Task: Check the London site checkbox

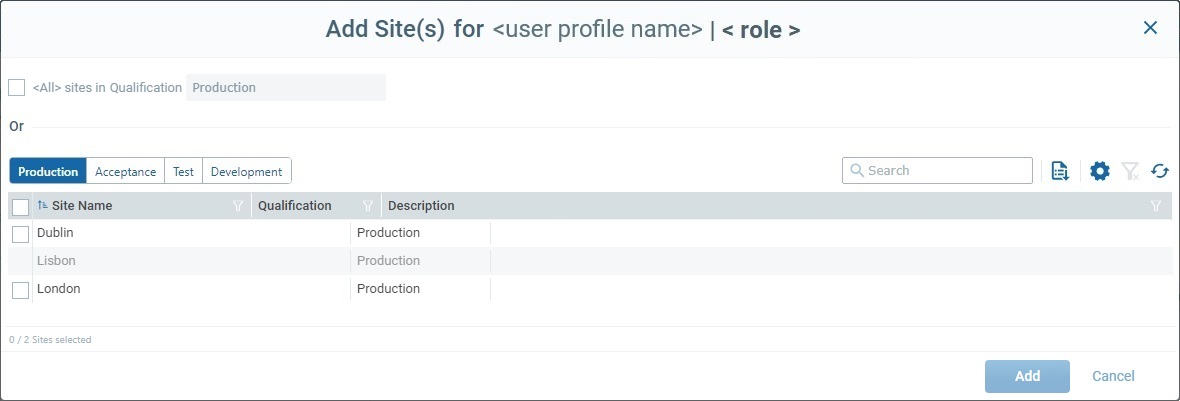Action: (20, 290)
